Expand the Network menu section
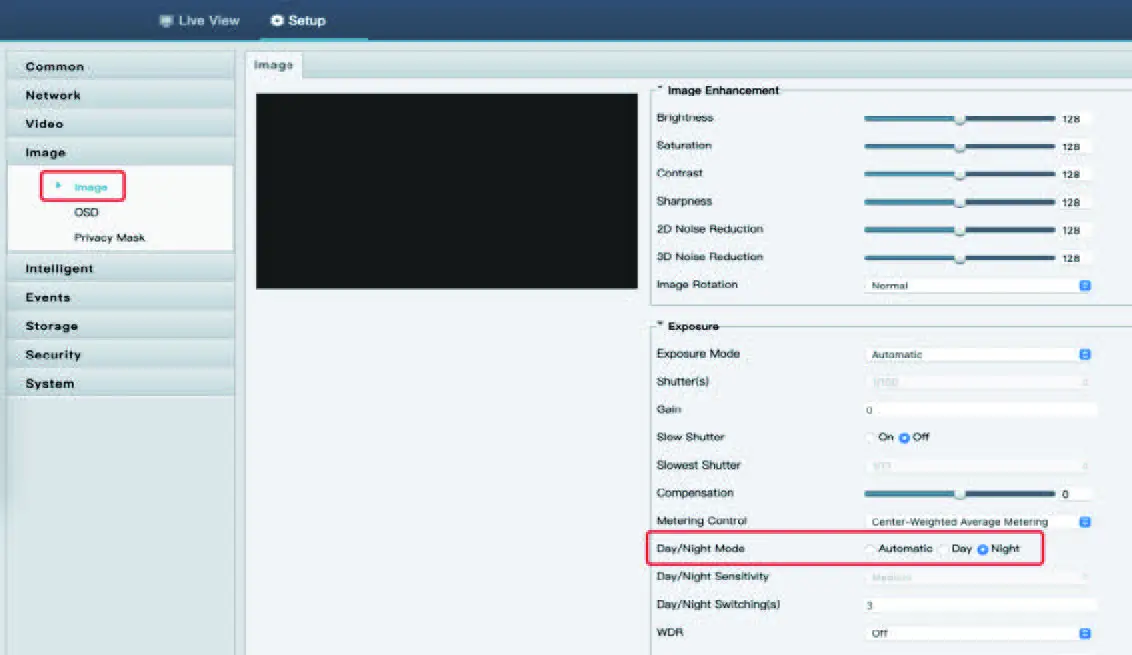Screen dimensions: 1132x655 (x=121, y=95)
